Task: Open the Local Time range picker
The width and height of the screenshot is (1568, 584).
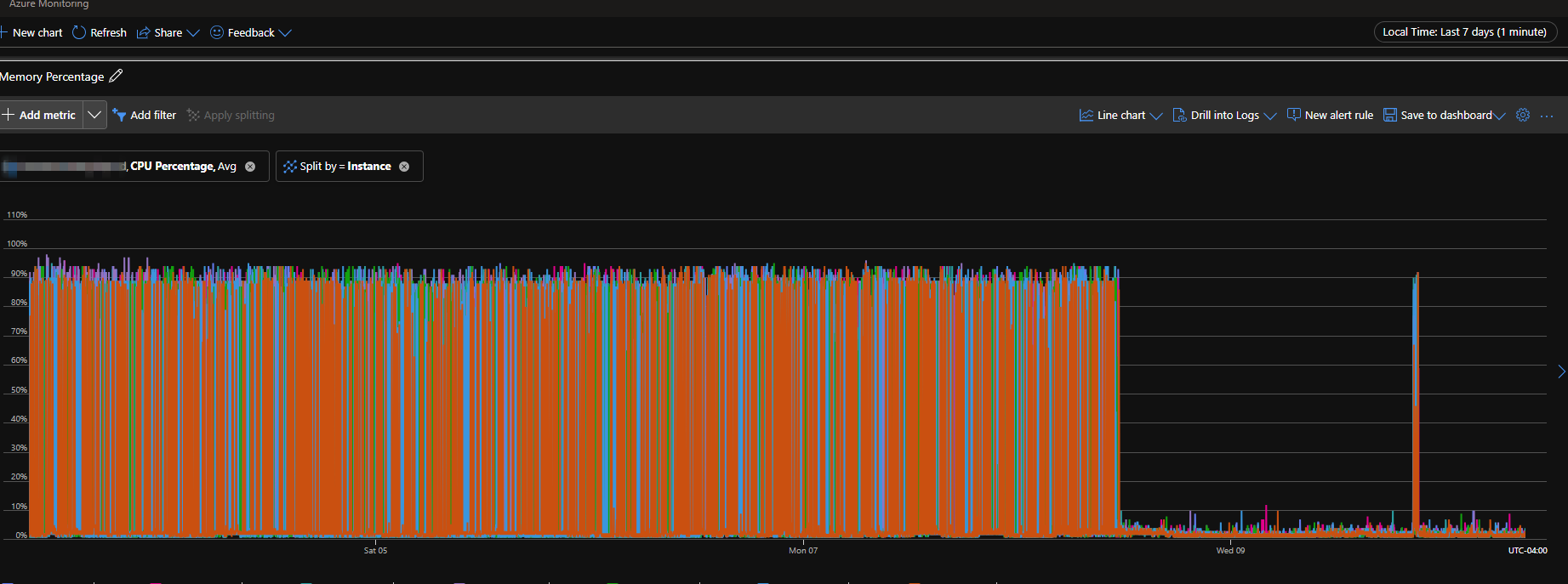Action: [1464, 31]
